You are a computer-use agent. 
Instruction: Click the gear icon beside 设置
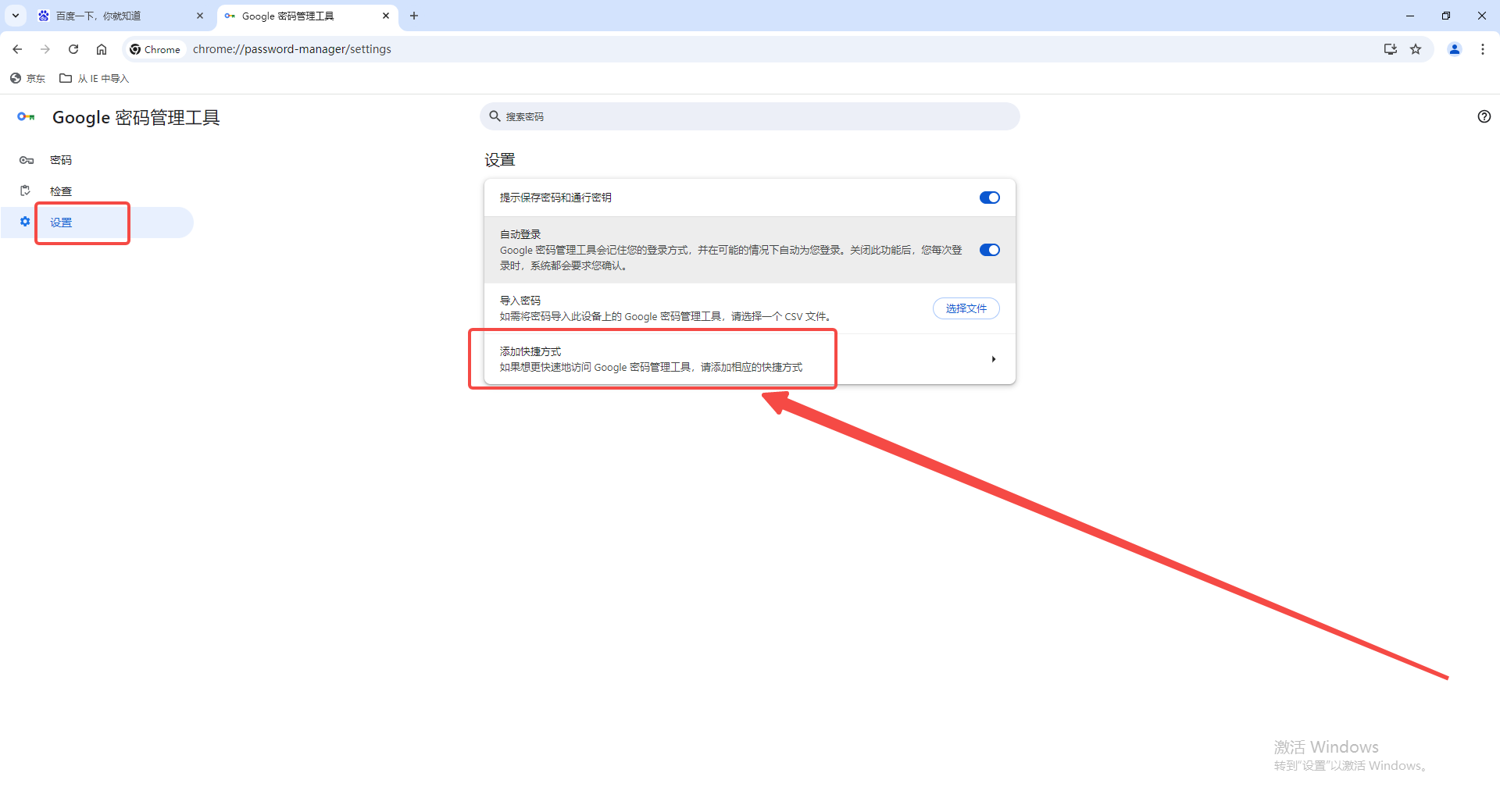tap(25, 222)
